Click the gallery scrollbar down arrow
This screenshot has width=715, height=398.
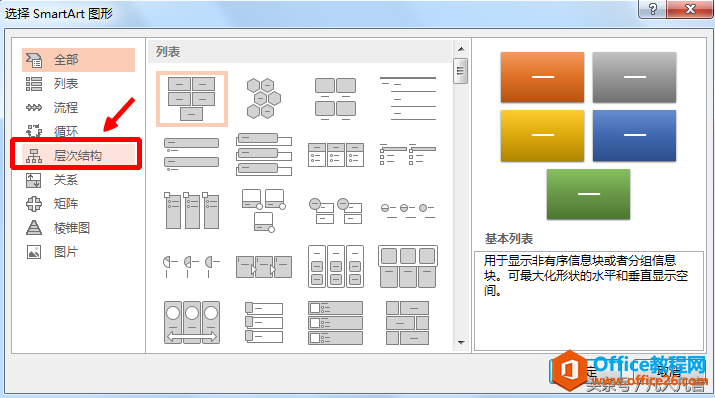[x=461, y=342]
